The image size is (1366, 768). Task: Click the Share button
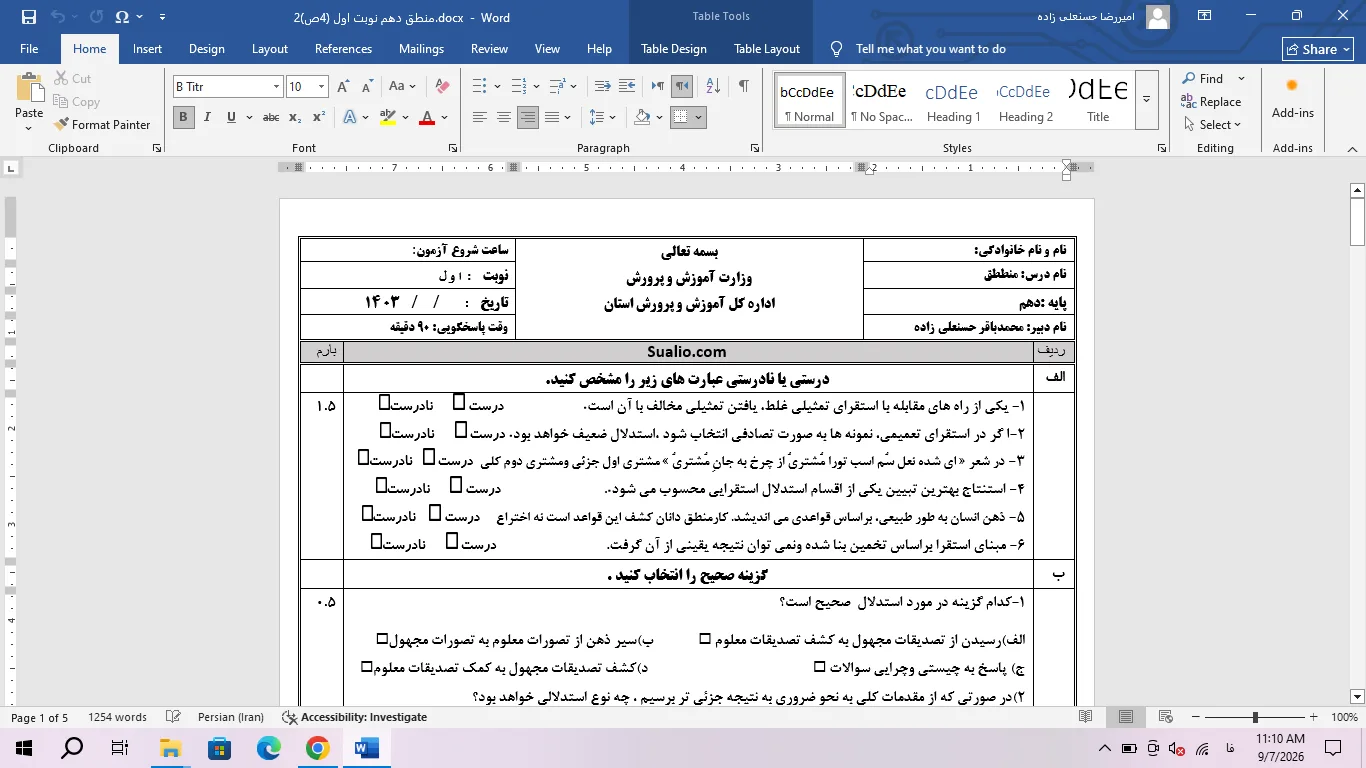coord(1318,49)
